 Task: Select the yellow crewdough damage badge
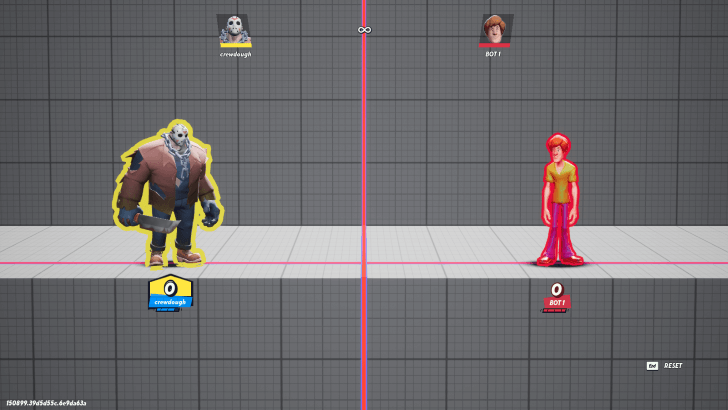170,293
